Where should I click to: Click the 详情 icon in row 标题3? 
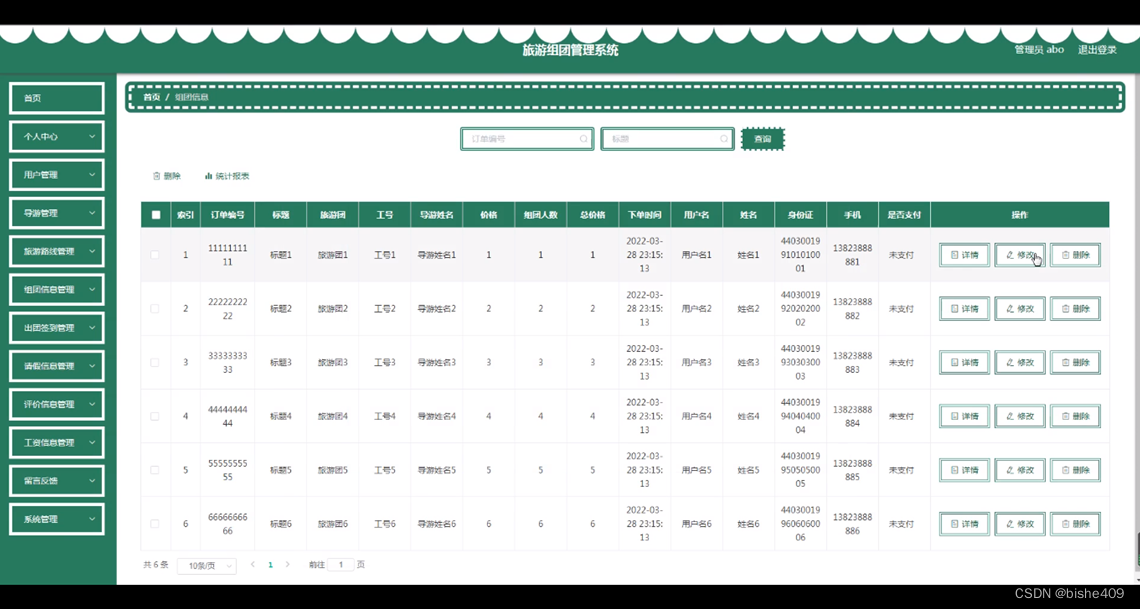955,363
